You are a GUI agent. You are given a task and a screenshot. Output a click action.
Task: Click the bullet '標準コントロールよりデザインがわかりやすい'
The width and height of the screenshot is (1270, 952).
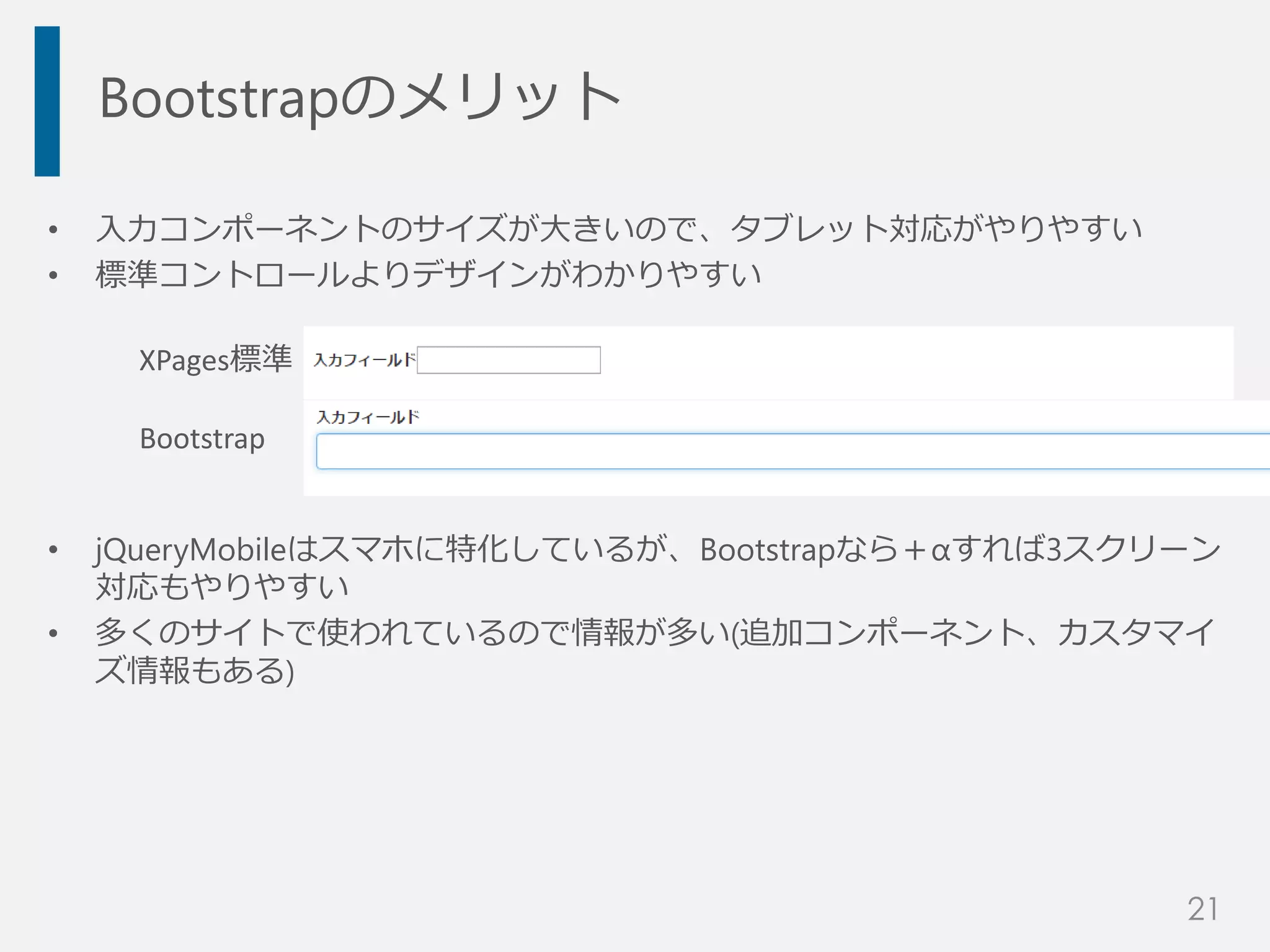point(428,275)
